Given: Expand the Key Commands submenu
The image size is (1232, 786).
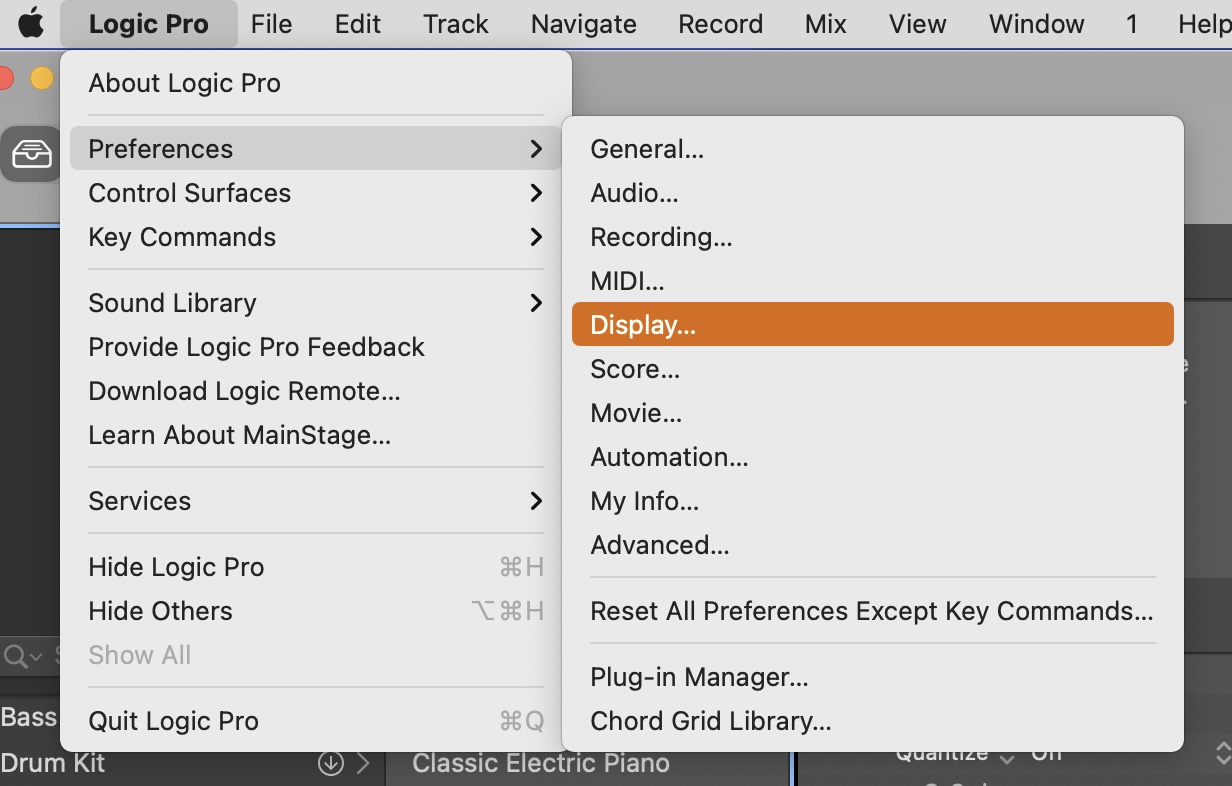Looking at the screenshot, I should click(316, 237).
